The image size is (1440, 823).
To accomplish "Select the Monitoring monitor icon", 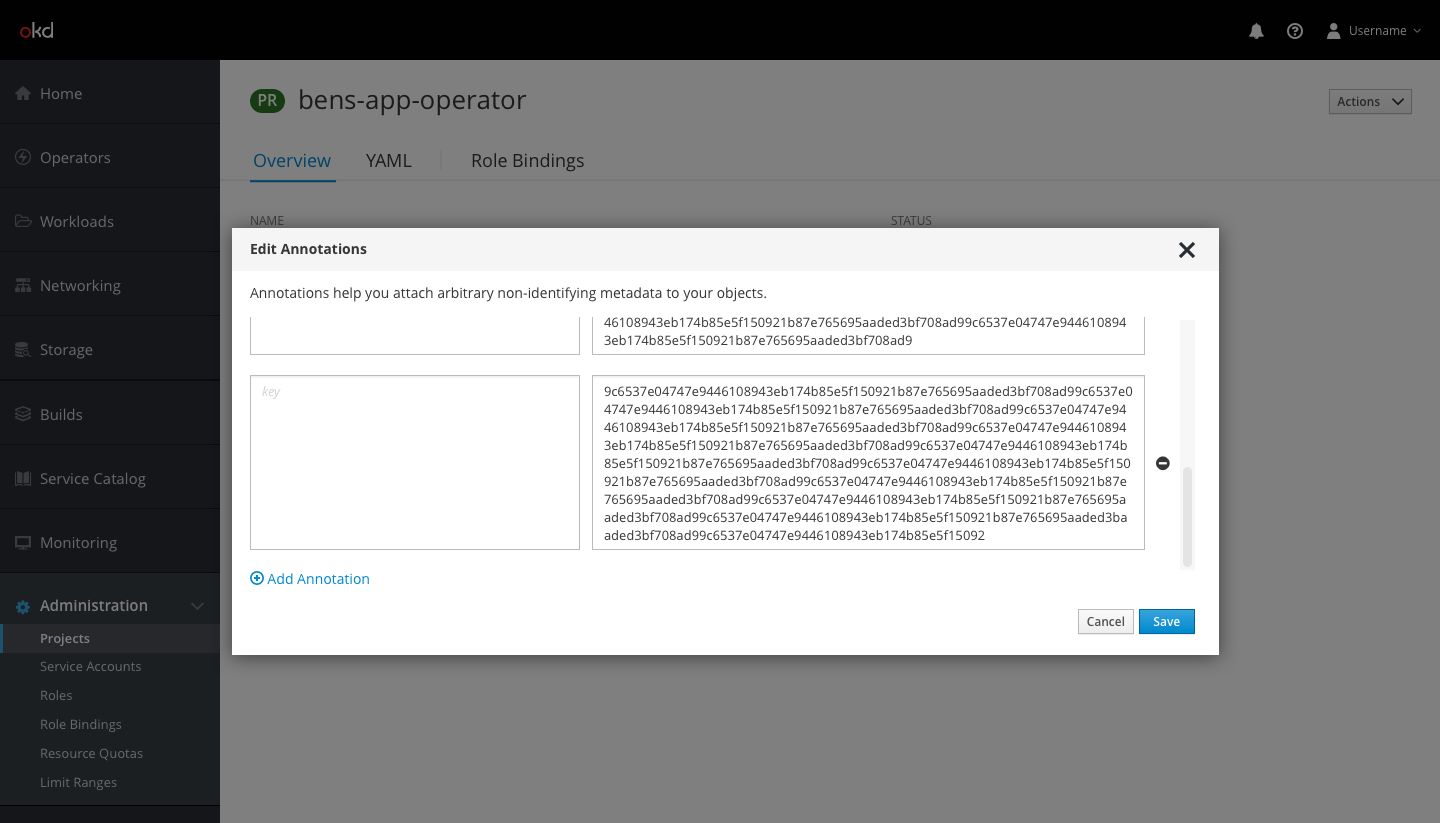I will click(x=21, y=542).
